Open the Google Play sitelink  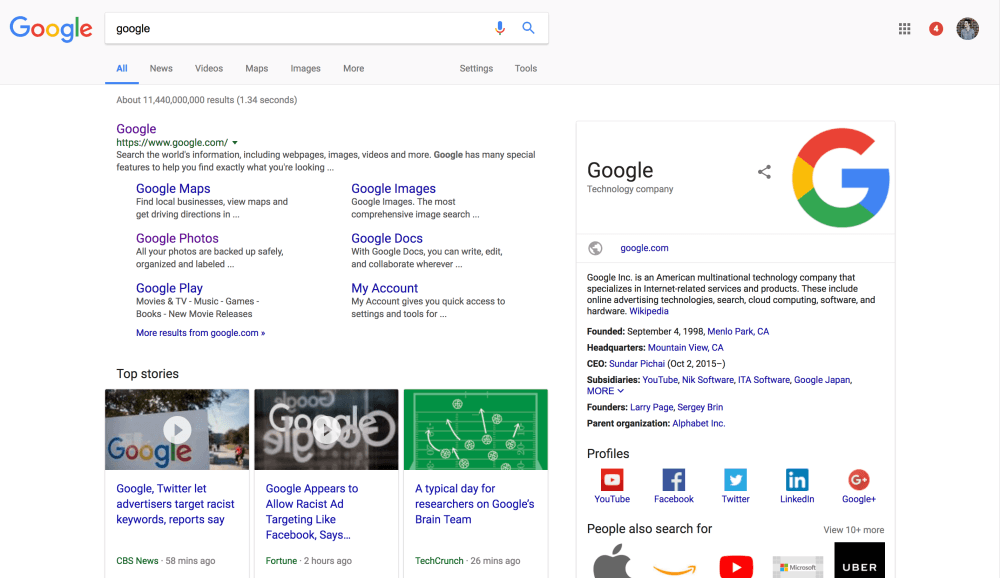pos(169,288)
